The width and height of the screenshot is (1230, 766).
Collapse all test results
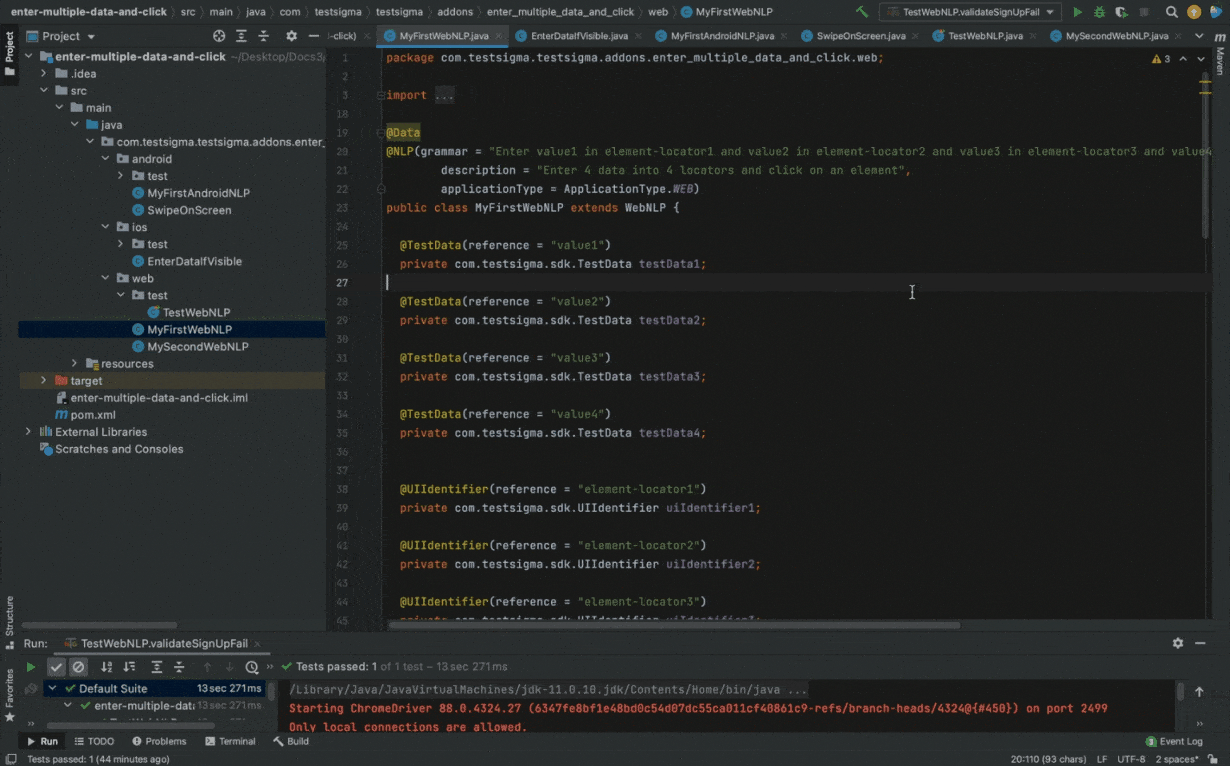(180, 667)
